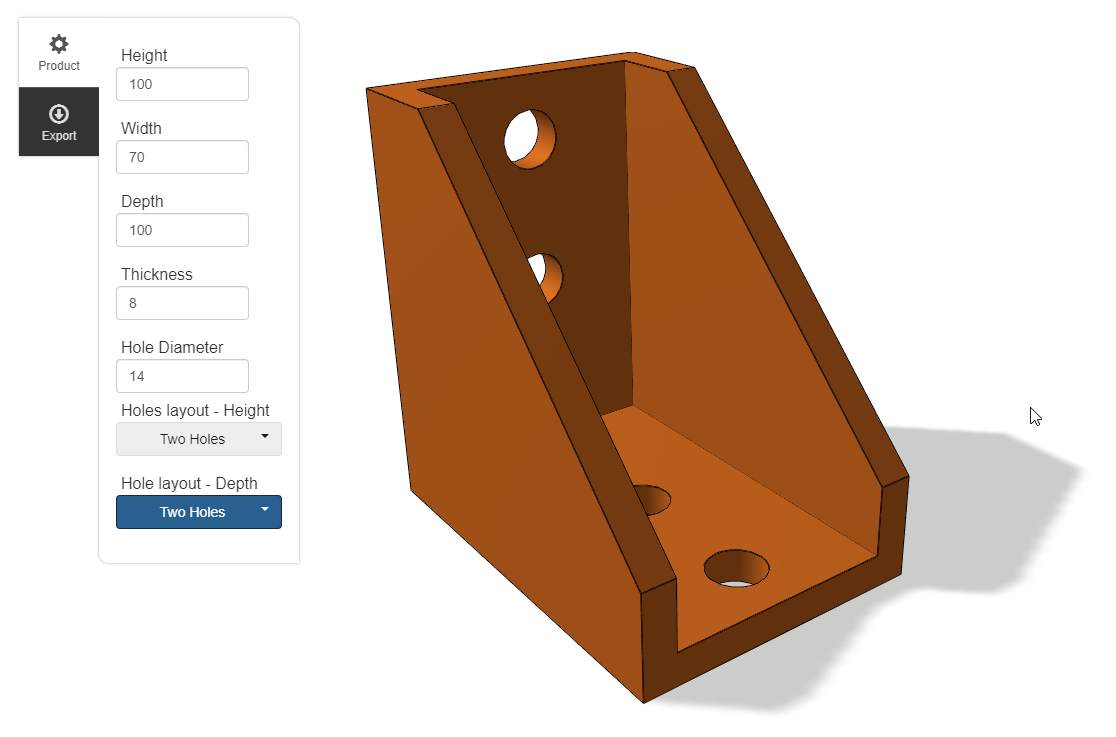
Task: Select the Width field containing 70
Action: click(x=182, y=157)
